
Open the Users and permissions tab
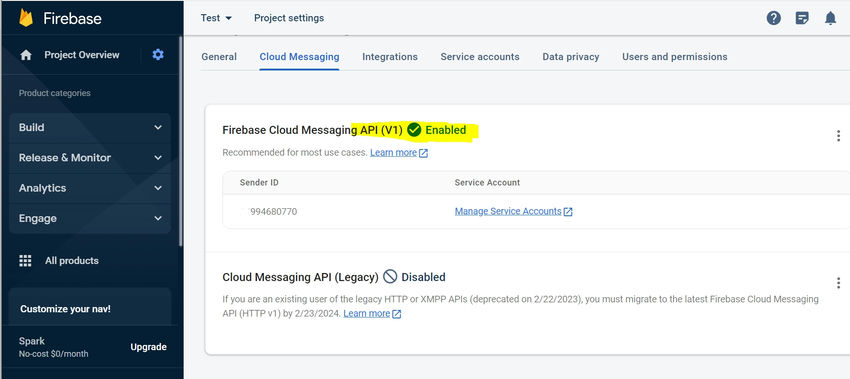tap(675, 56)
